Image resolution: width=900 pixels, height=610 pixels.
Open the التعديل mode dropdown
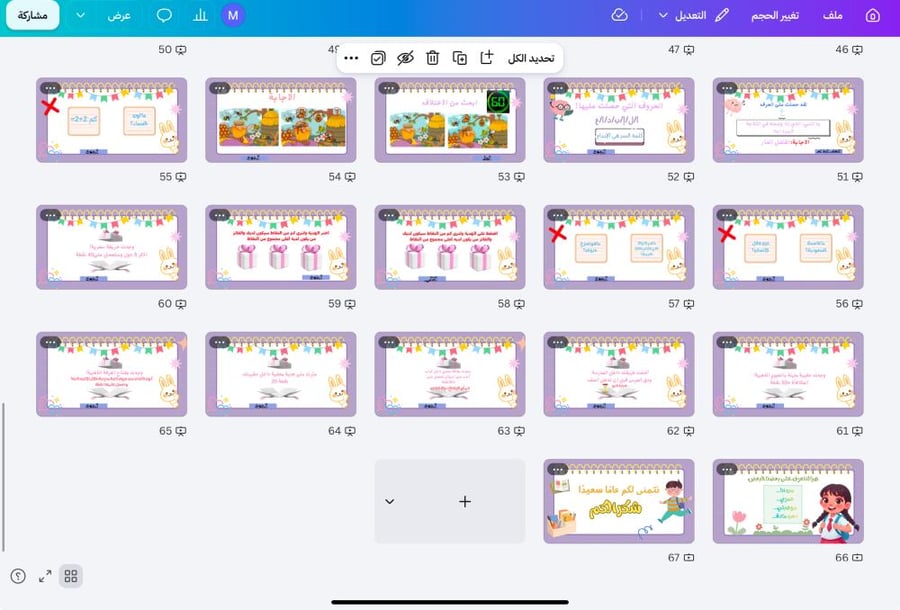coord(682,15)
